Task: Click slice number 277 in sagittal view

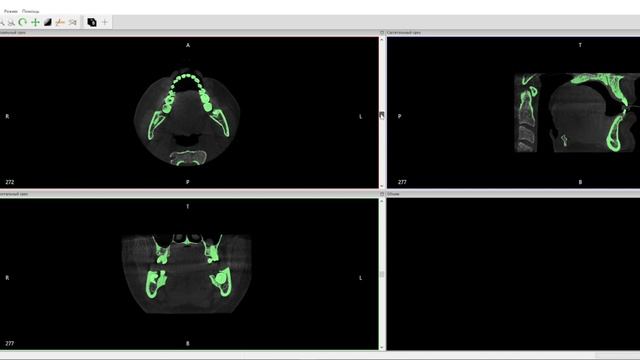Action: [402, 182]
